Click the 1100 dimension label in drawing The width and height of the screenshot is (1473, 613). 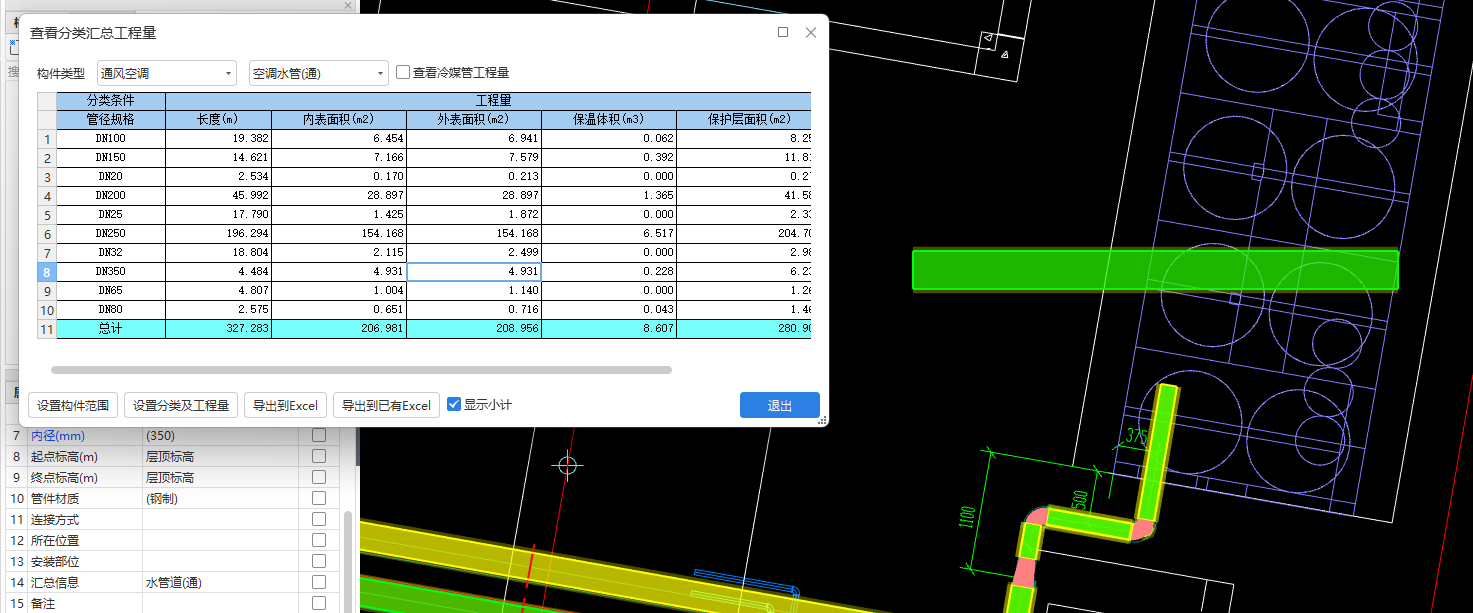[x=967, y=517]
